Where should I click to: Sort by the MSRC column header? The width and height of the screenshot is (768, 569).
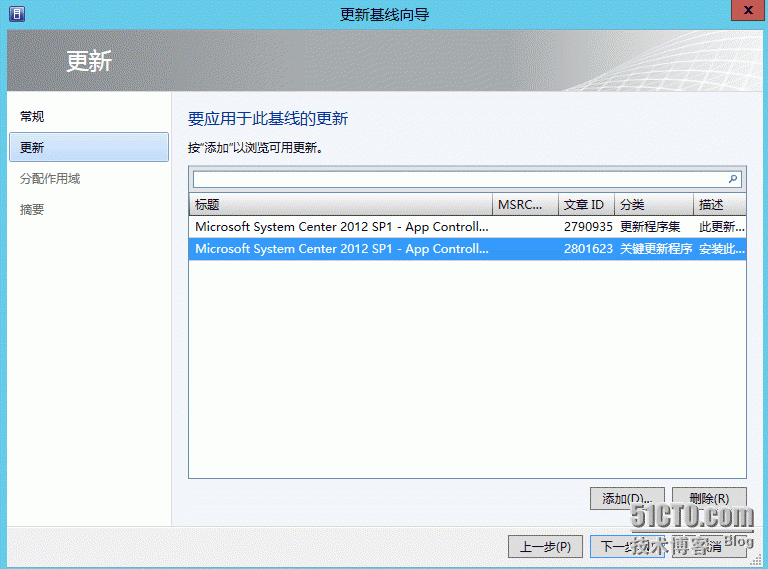[x=525, y=205]
